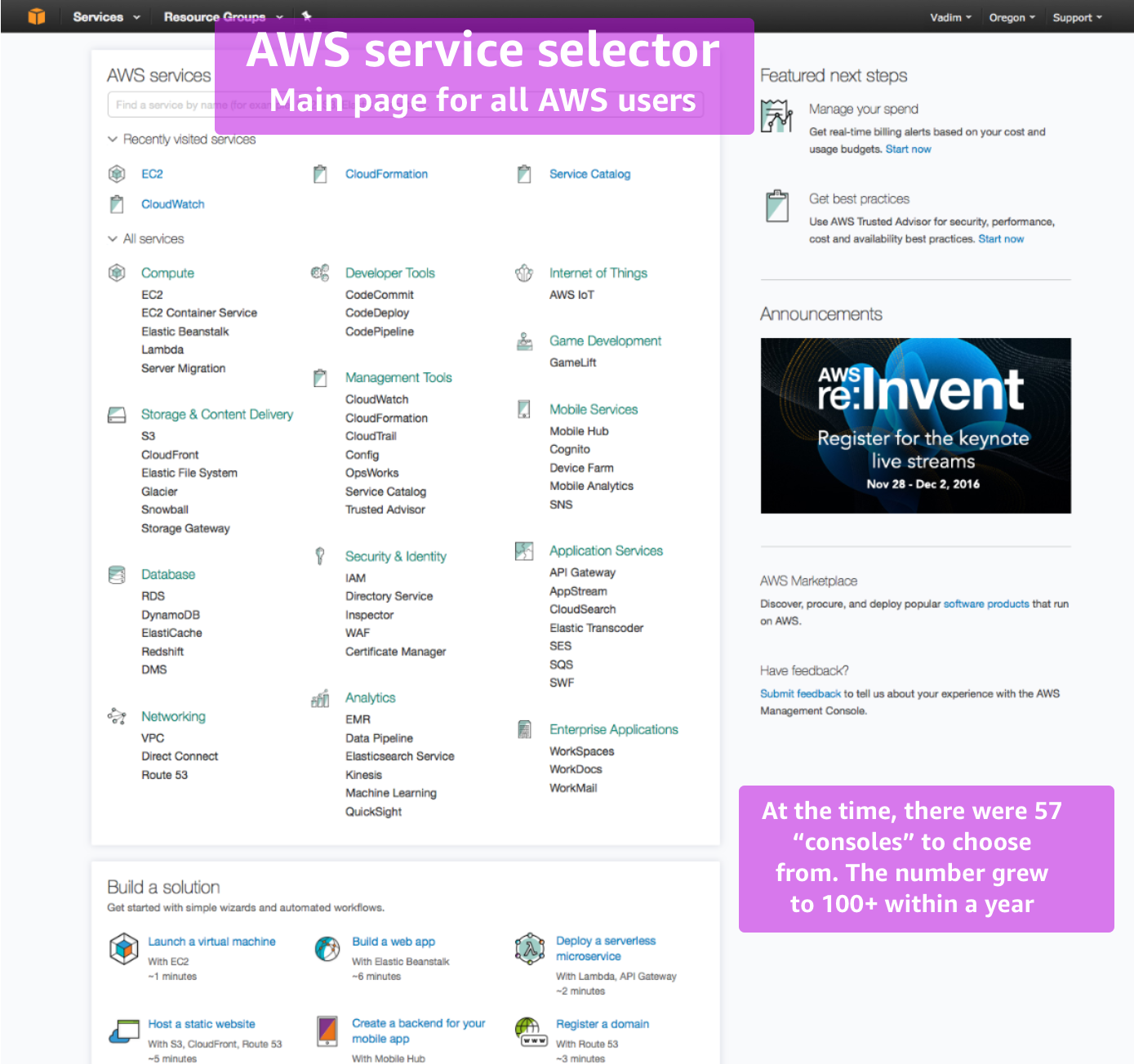Click the CloudFormation clipboard icon

(320, 174)
